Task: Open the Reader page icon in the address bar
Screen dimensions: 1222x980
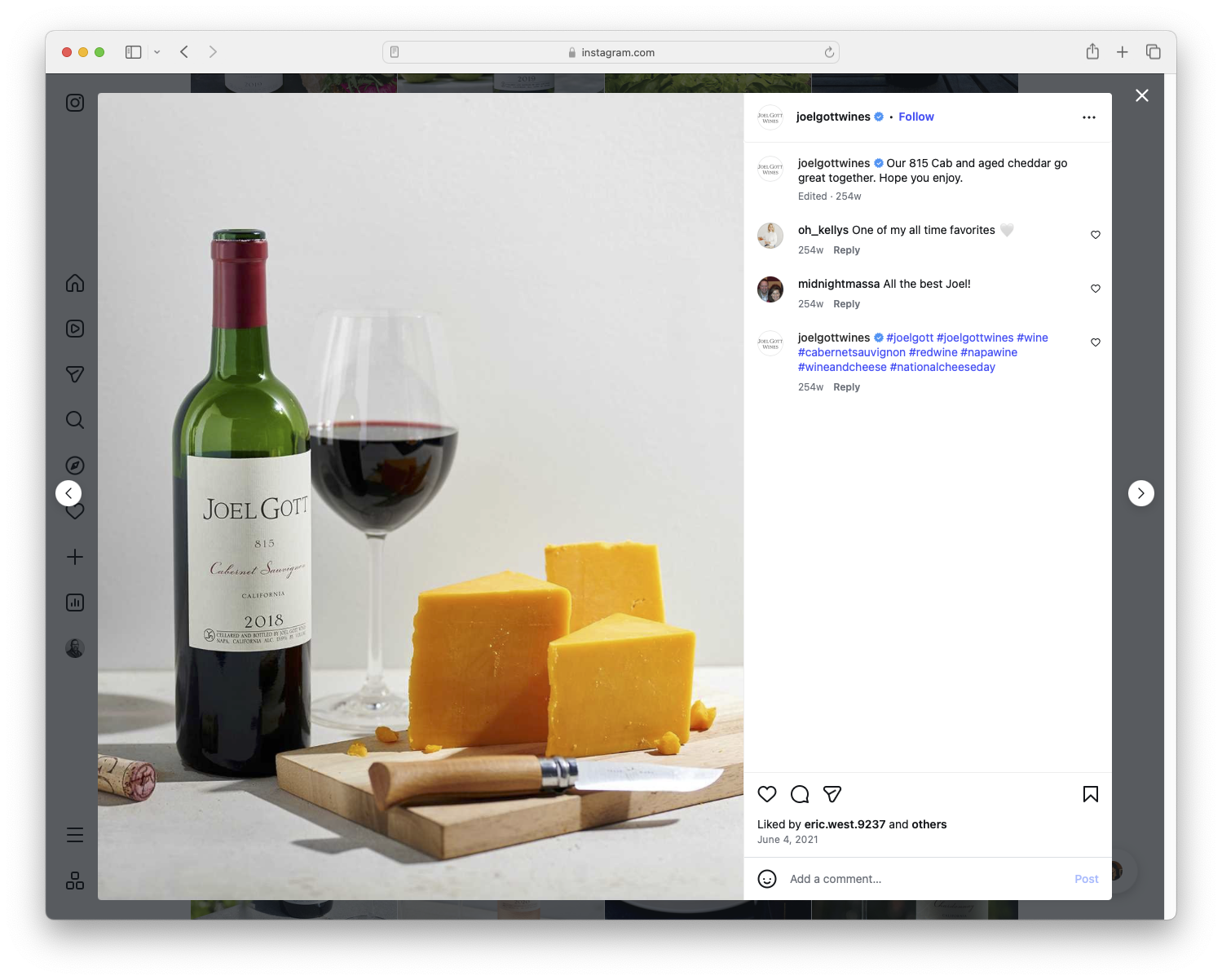Action: tap(395, 52)
